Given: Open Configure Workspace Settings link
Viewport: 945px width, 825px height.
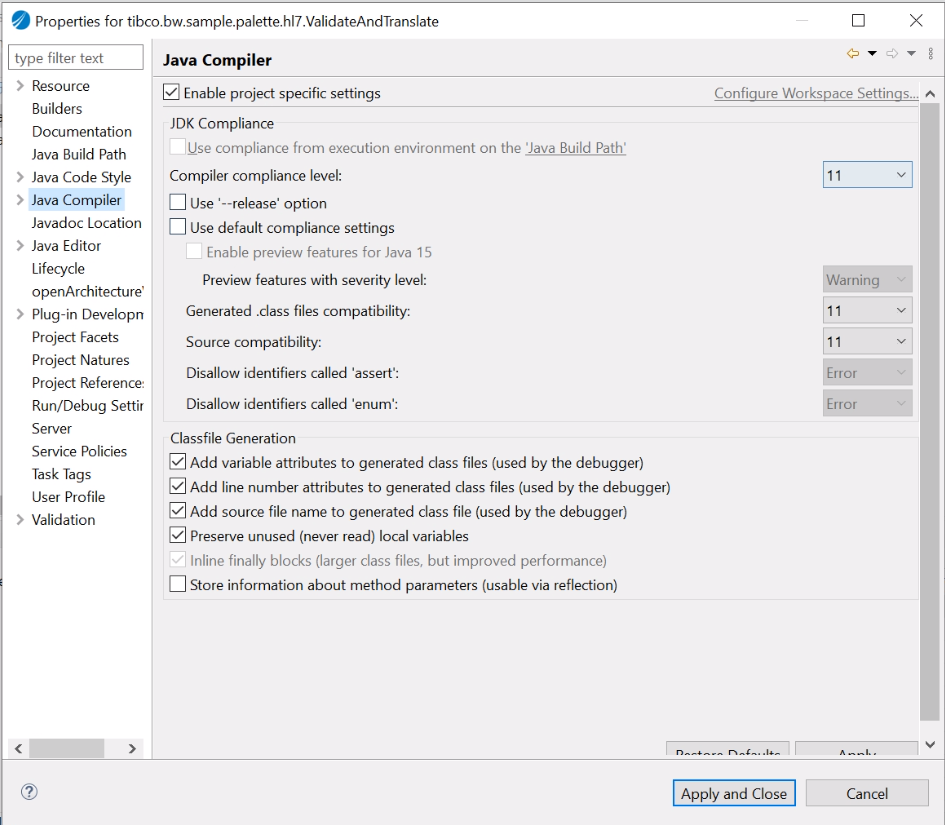Looking at the screenshot, I should (816, 93).
